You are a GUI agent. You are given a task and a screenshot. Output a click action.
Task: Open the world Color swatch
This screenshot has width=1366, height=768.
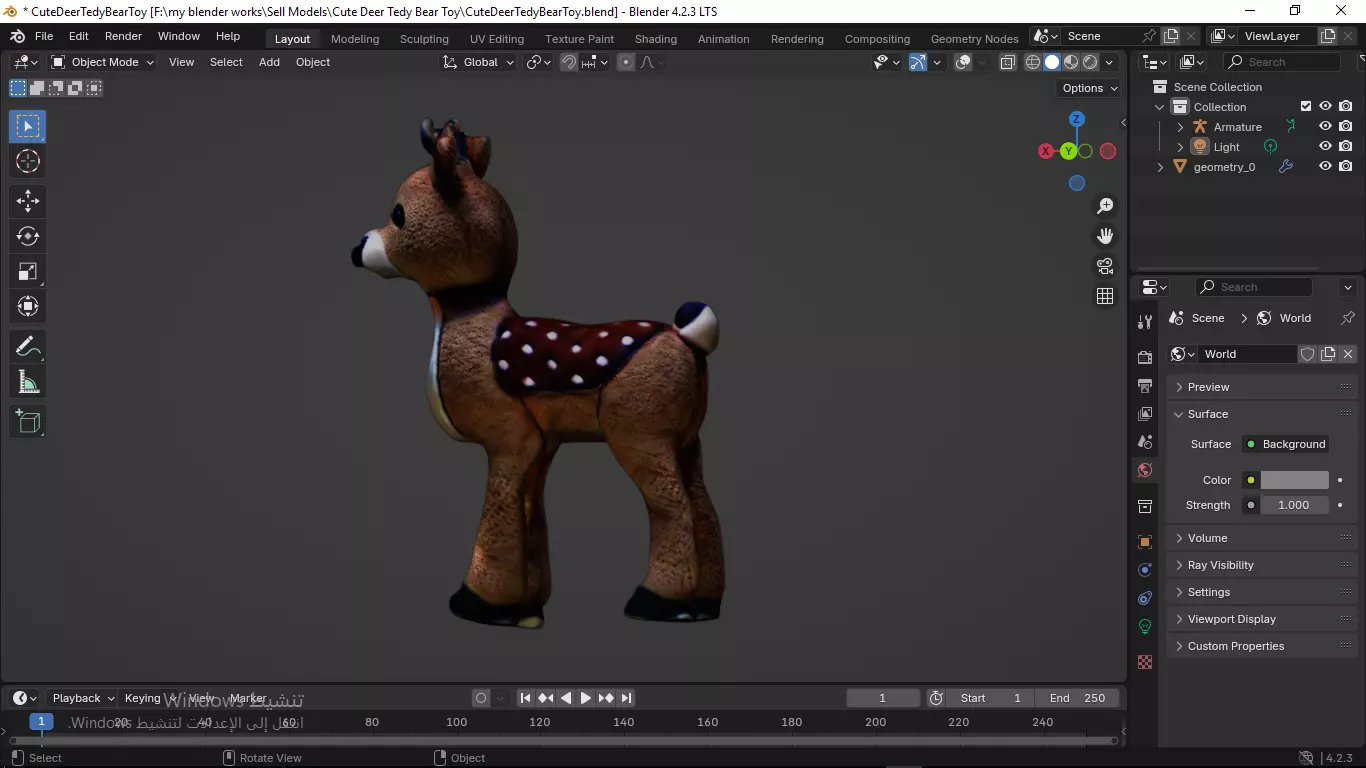click(x=1294, y=480)
